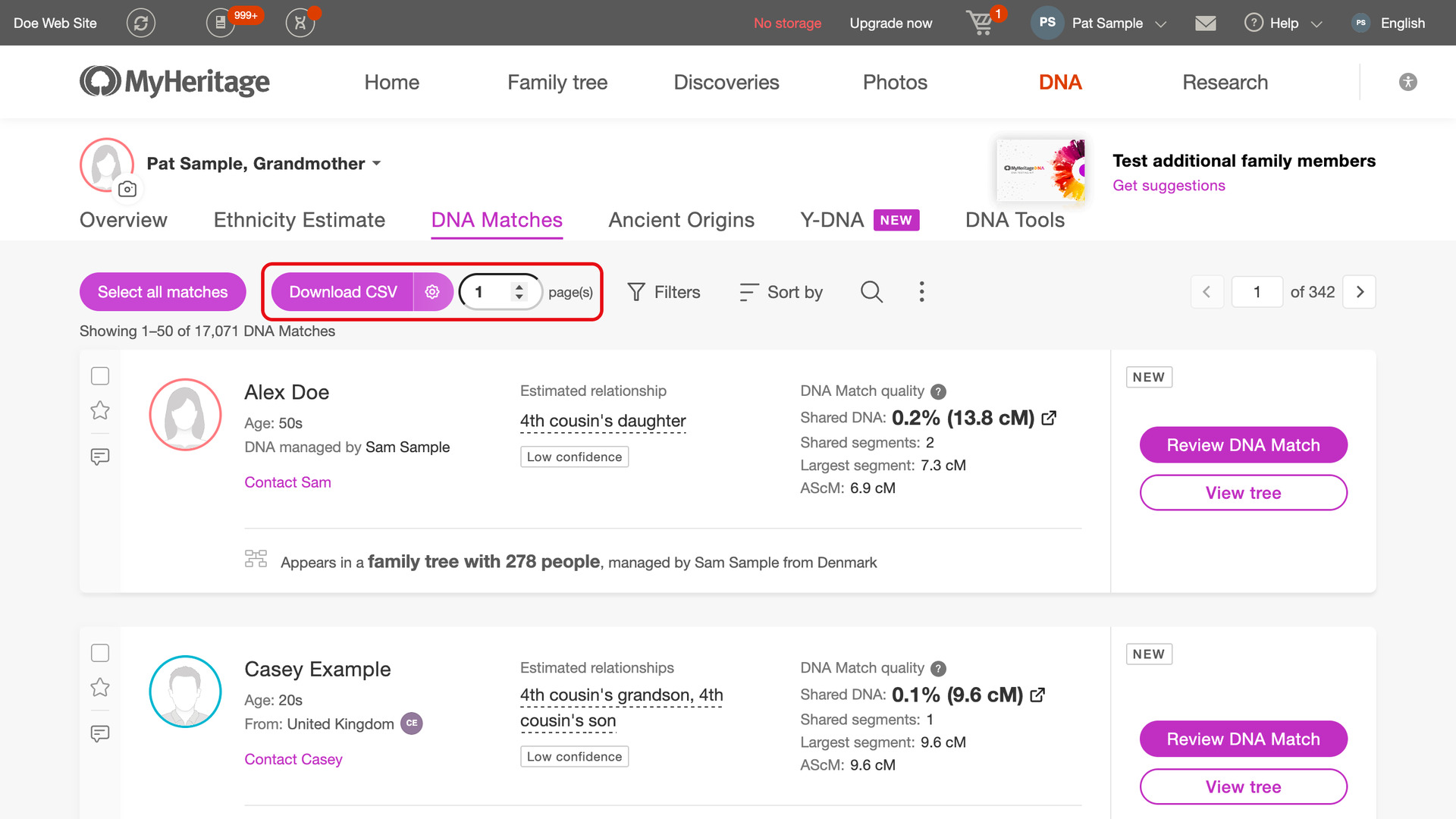Click the accessibility icon near Research
This screenshot has width=1456, height=819.
coord(1407,82)
